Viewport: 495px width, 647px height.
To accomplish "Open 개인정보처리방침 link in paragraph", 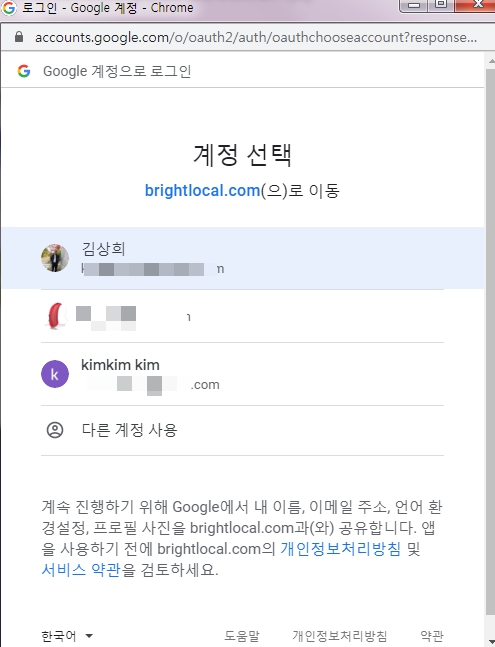I will click(341, 549).
